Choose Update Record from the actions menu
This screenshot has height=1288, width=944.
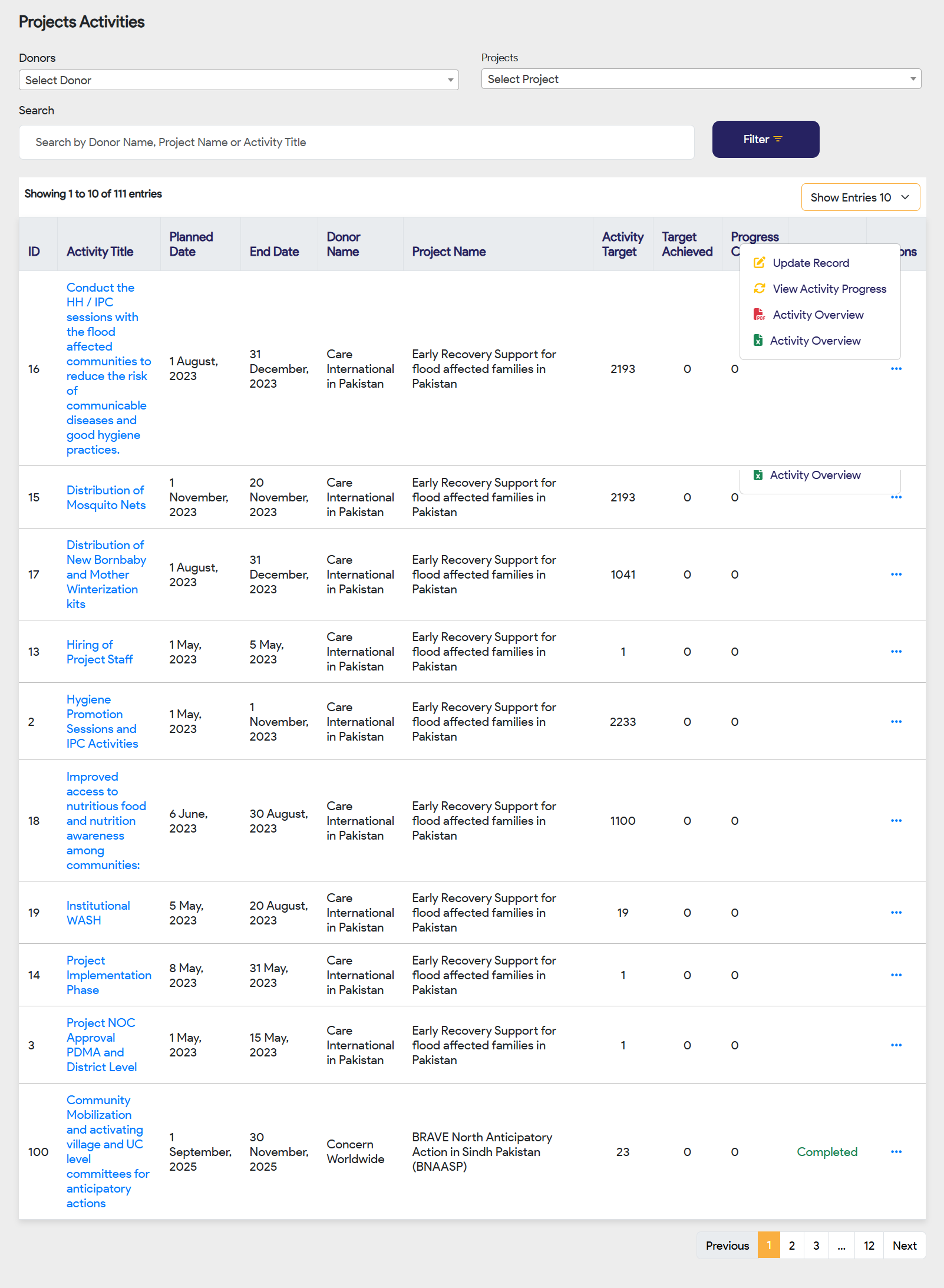(x=810, y=263)
